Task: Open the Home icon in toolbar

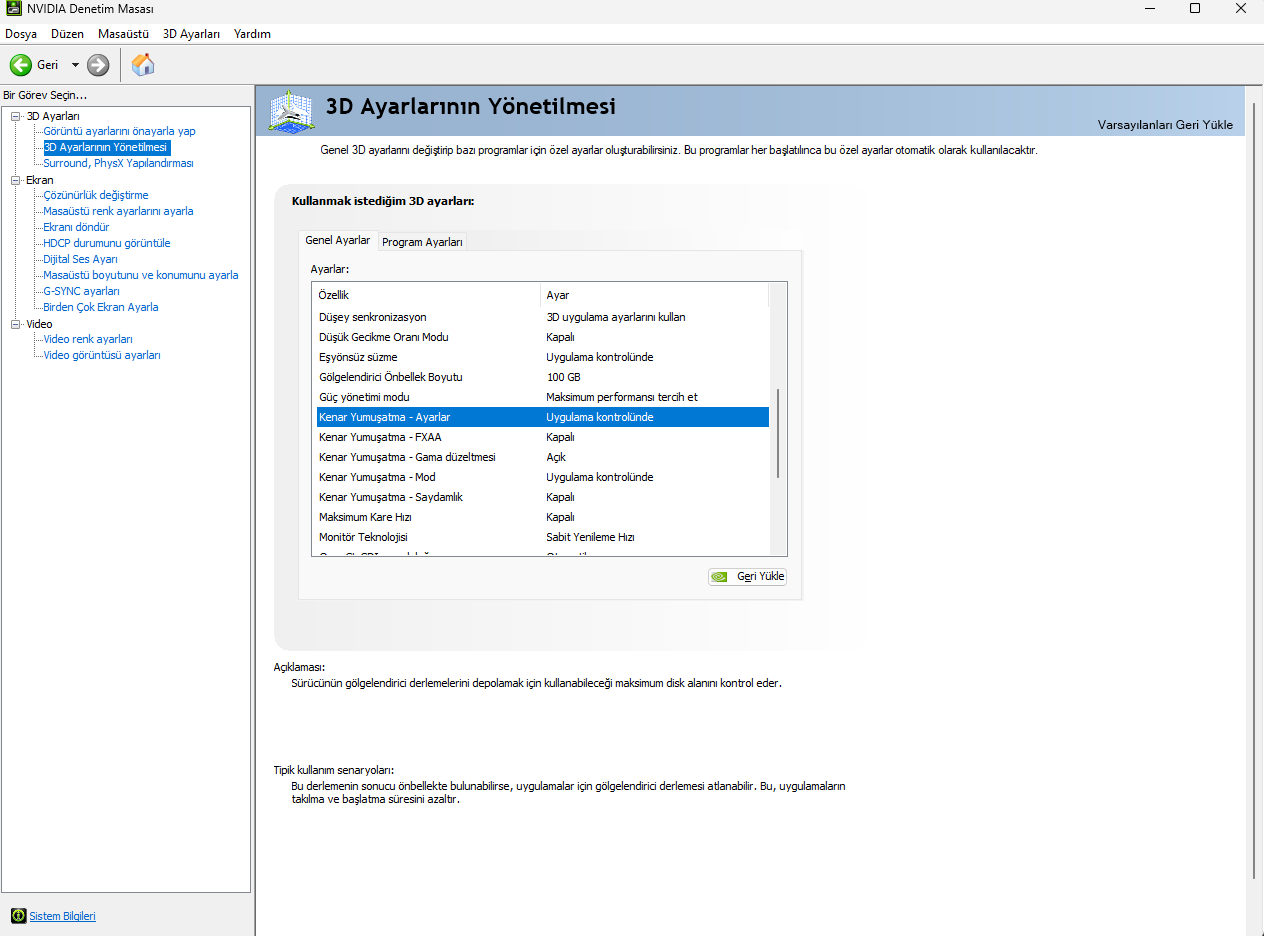Action: 143,65
